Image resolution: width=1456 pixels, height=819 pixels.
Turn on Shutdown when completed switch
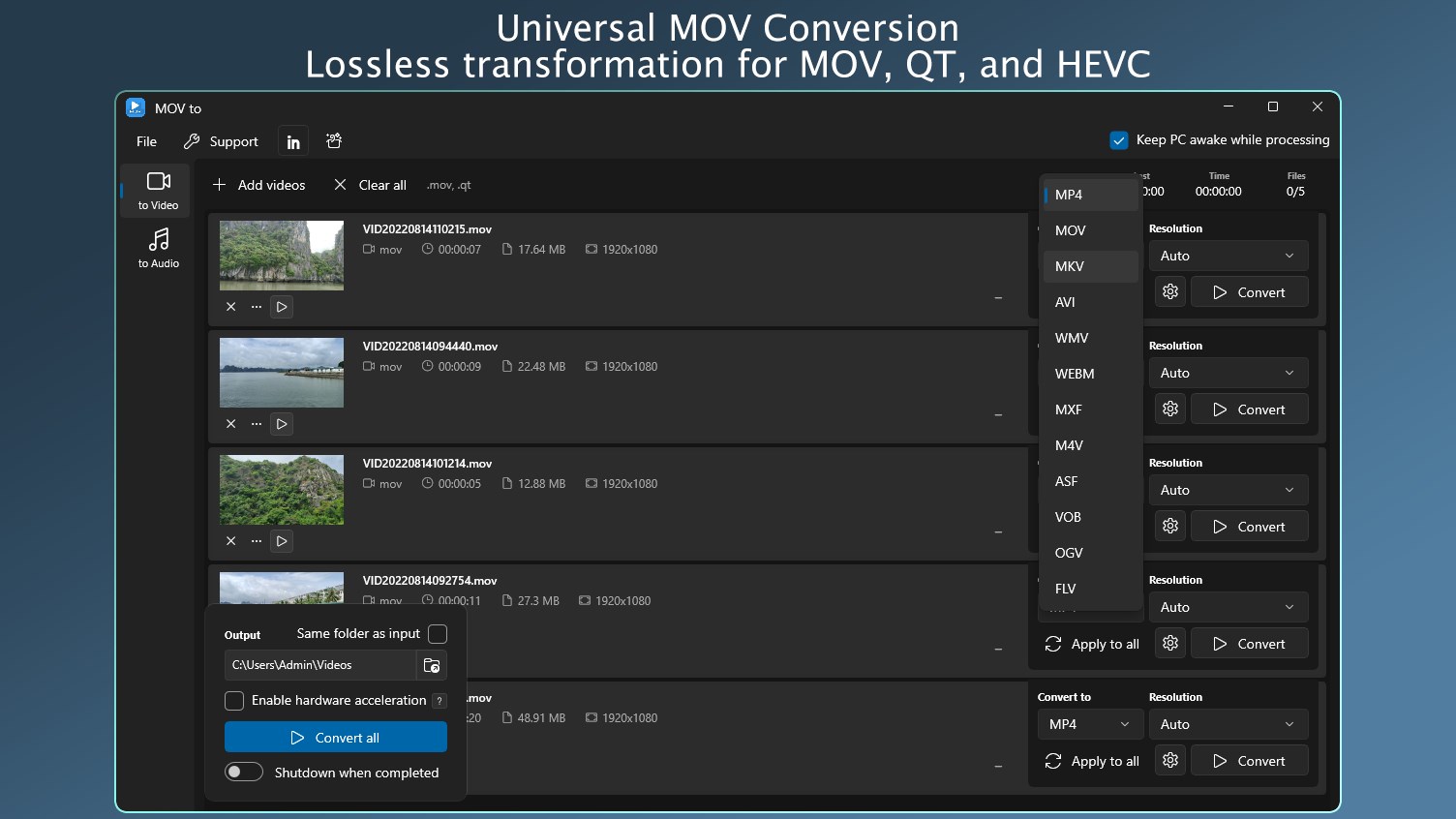(x=244, y=773)
